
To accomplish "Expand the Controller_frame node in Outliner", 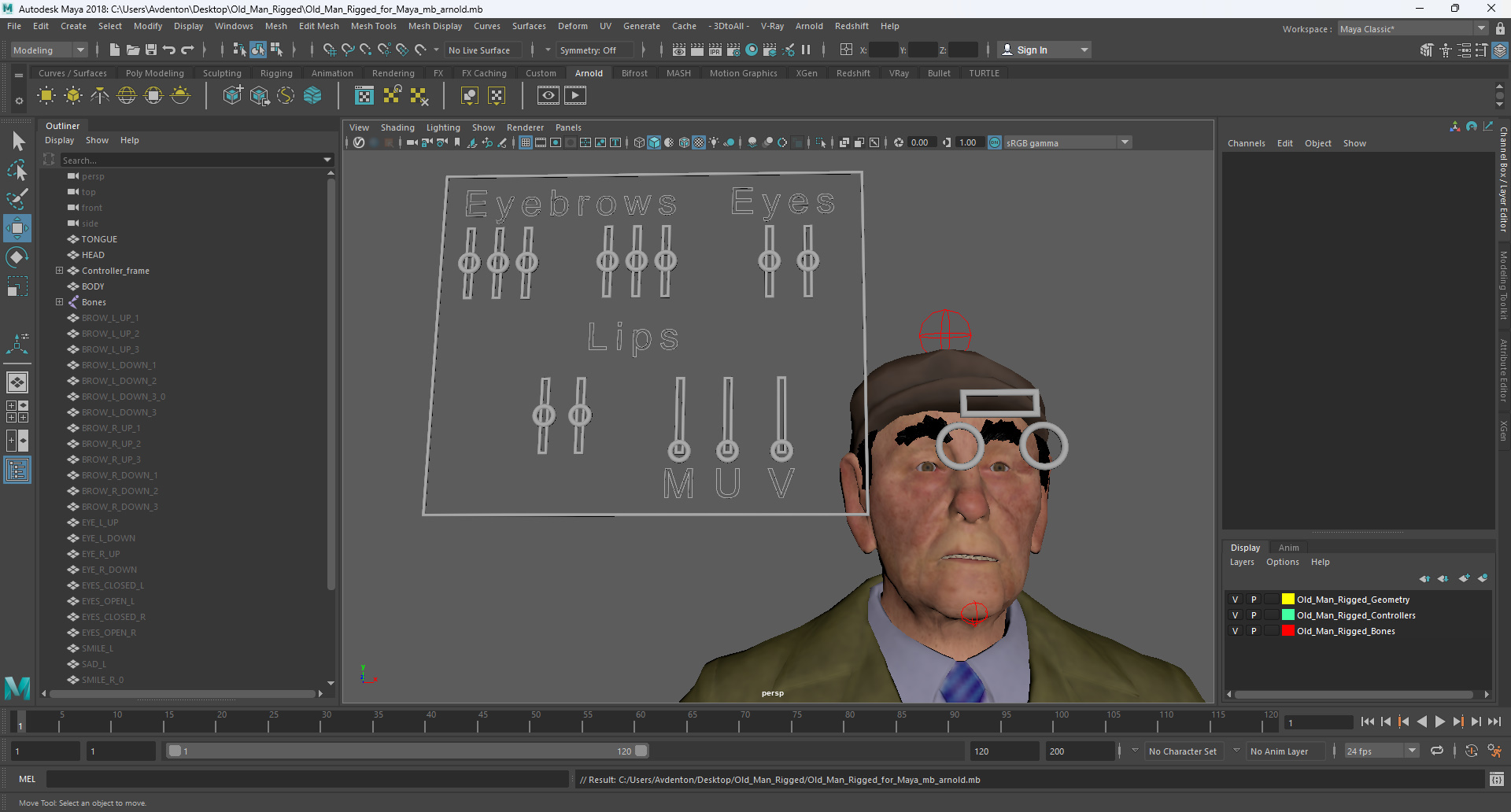I will (59, 271).
